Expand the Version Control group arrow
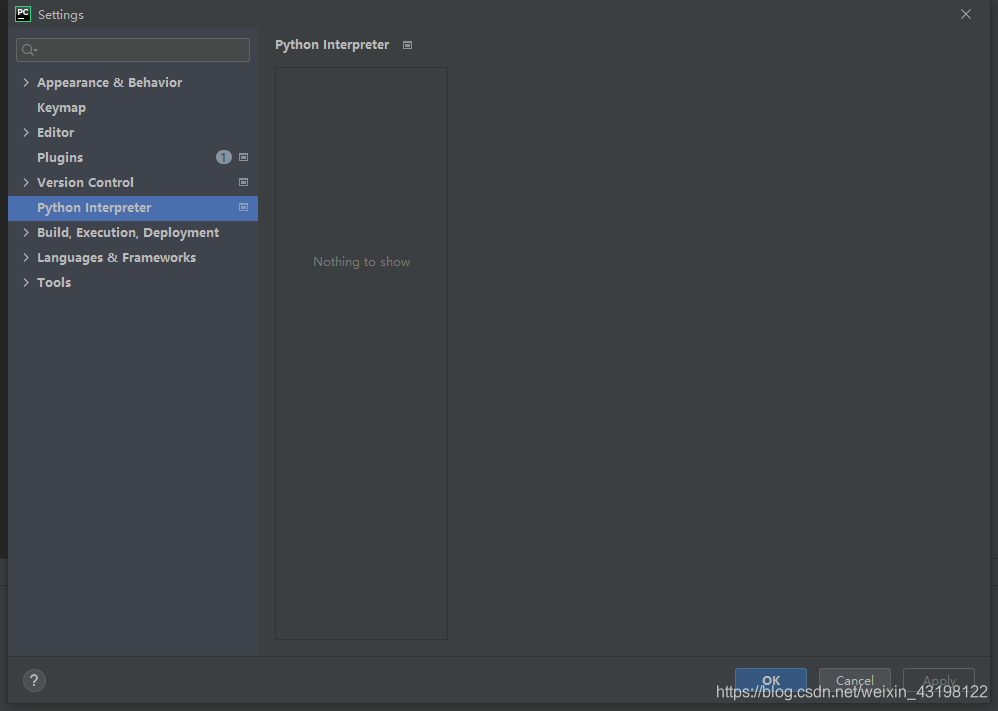This screenshot has height=711, width=998. [26, 183]
